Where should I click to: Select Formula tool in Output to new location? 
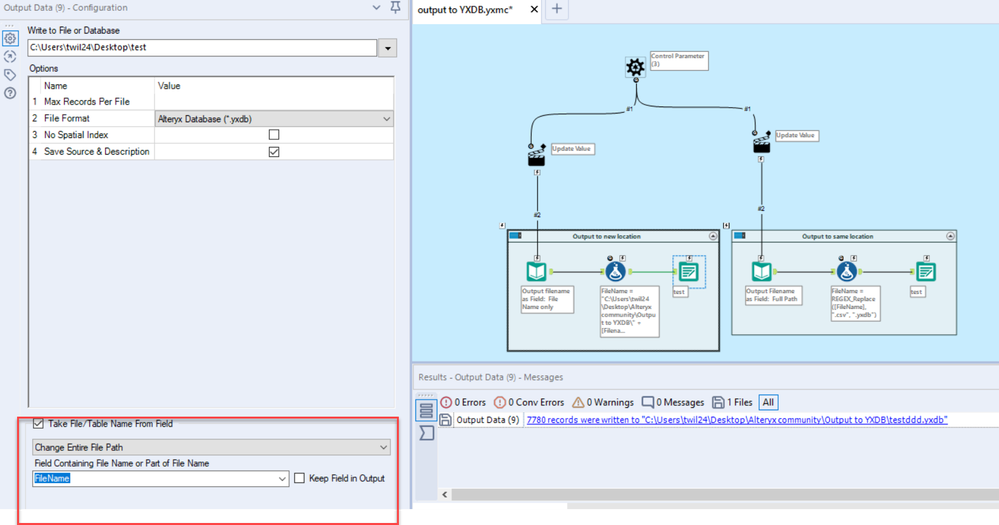(x=615, y=272)
